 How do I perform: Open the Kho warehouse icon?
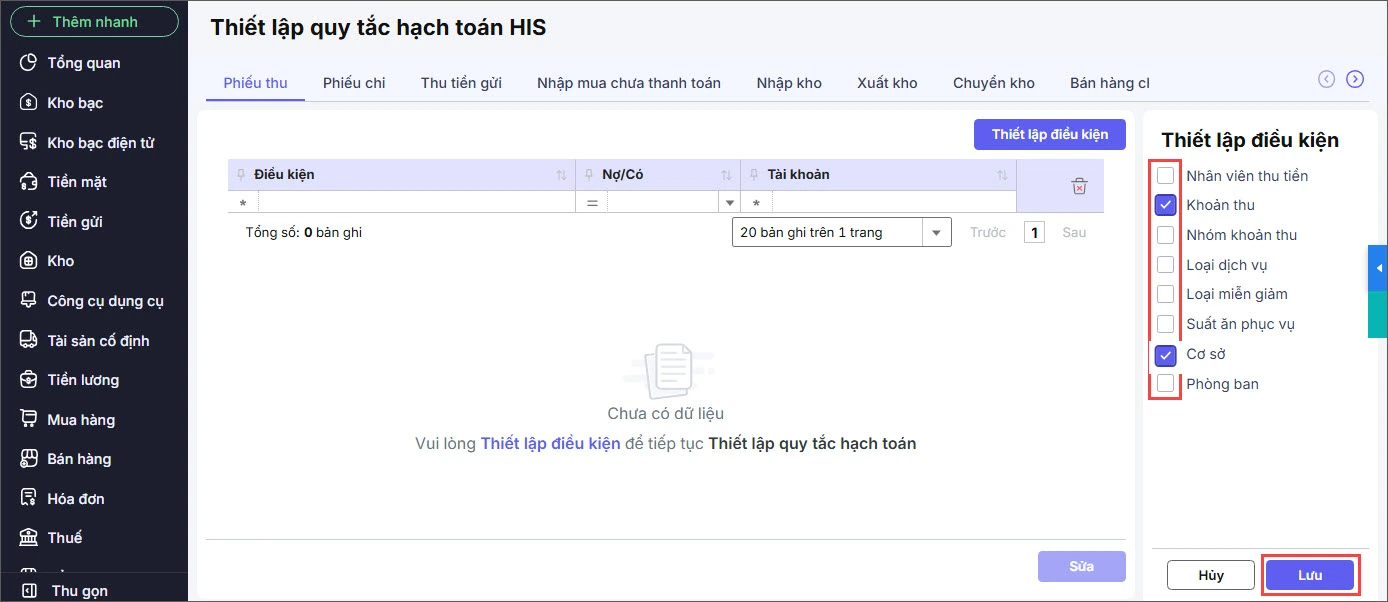(29, 261)
